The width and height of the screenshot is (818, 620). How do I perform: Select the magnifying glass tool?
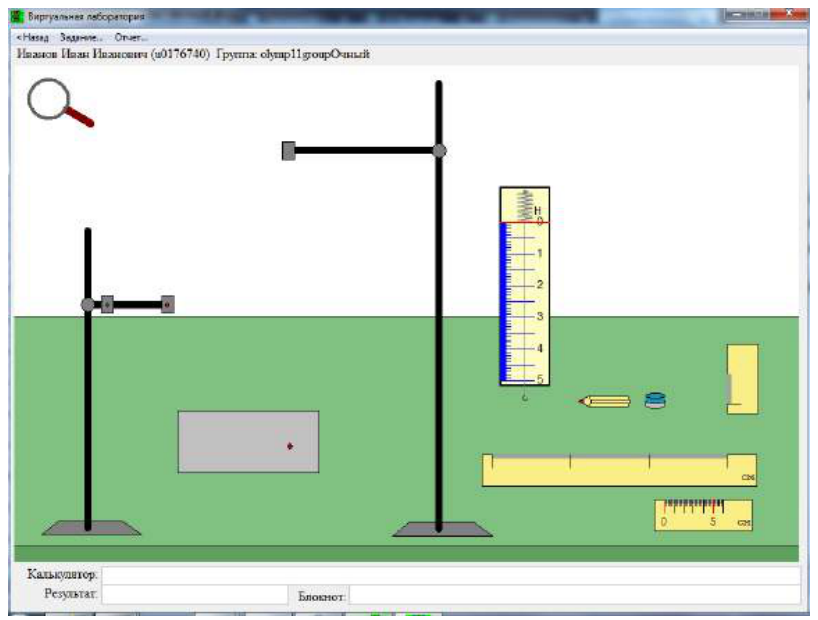(x=60, y=102)
